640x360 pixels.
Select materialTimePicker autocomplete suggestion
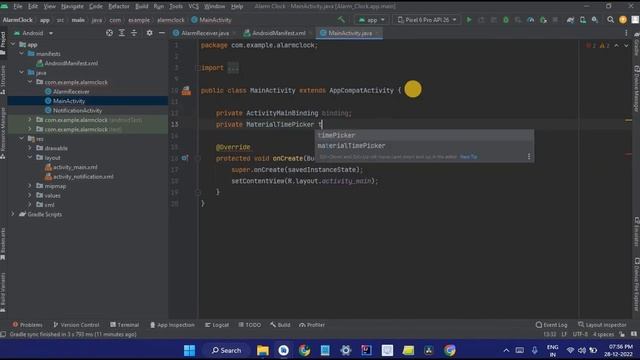click(424, 146)
